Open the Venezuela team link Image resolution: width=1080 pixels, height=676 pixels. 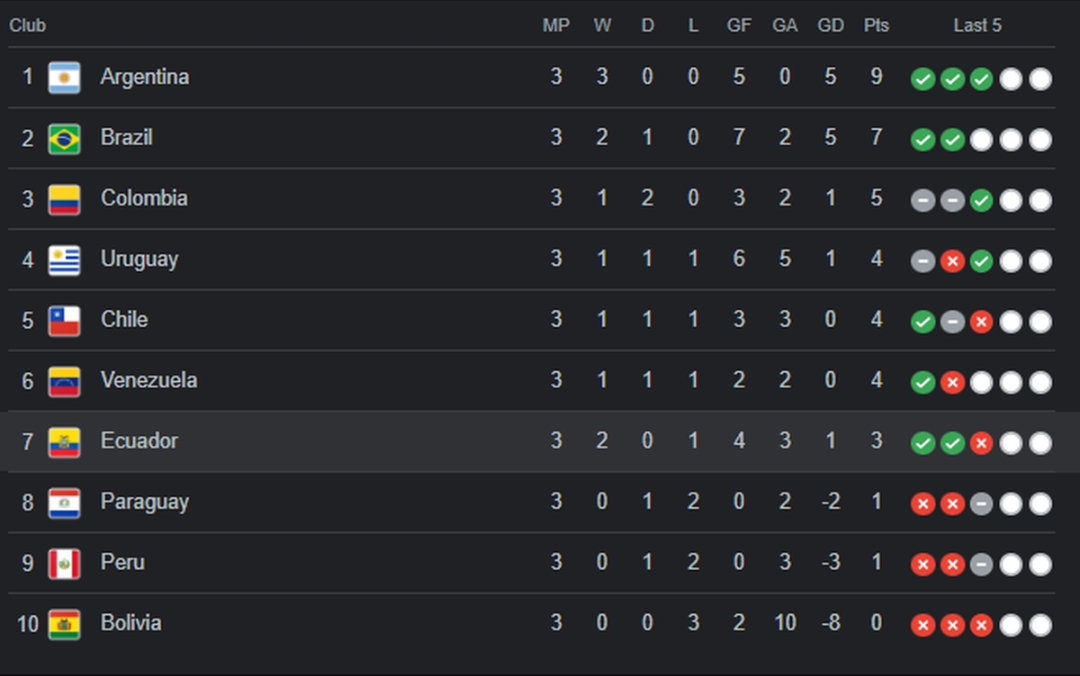click(x=149, y=380)
